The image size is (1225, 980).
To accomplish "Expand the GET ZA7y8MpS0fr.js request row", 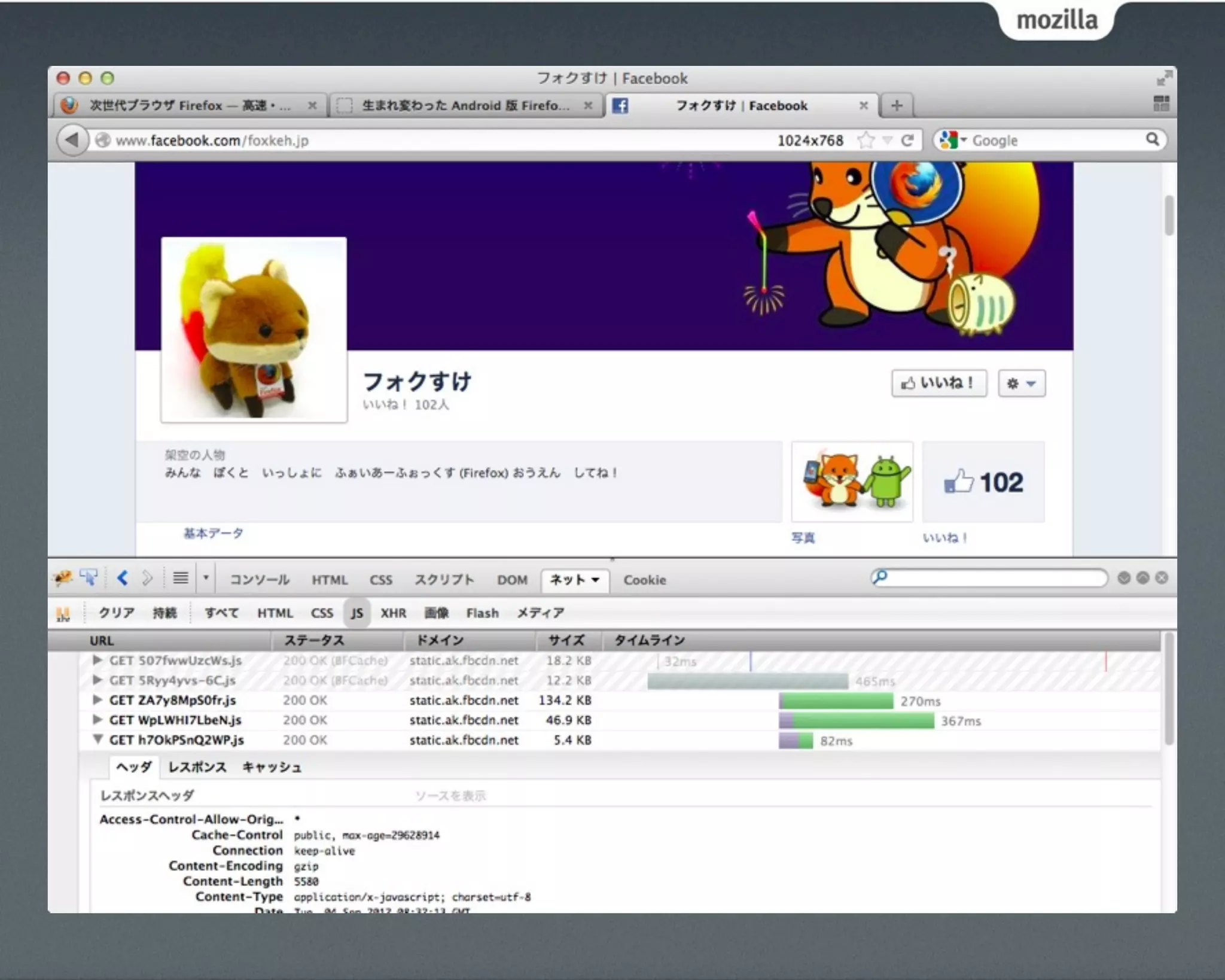I will click(x=97, y=699).
